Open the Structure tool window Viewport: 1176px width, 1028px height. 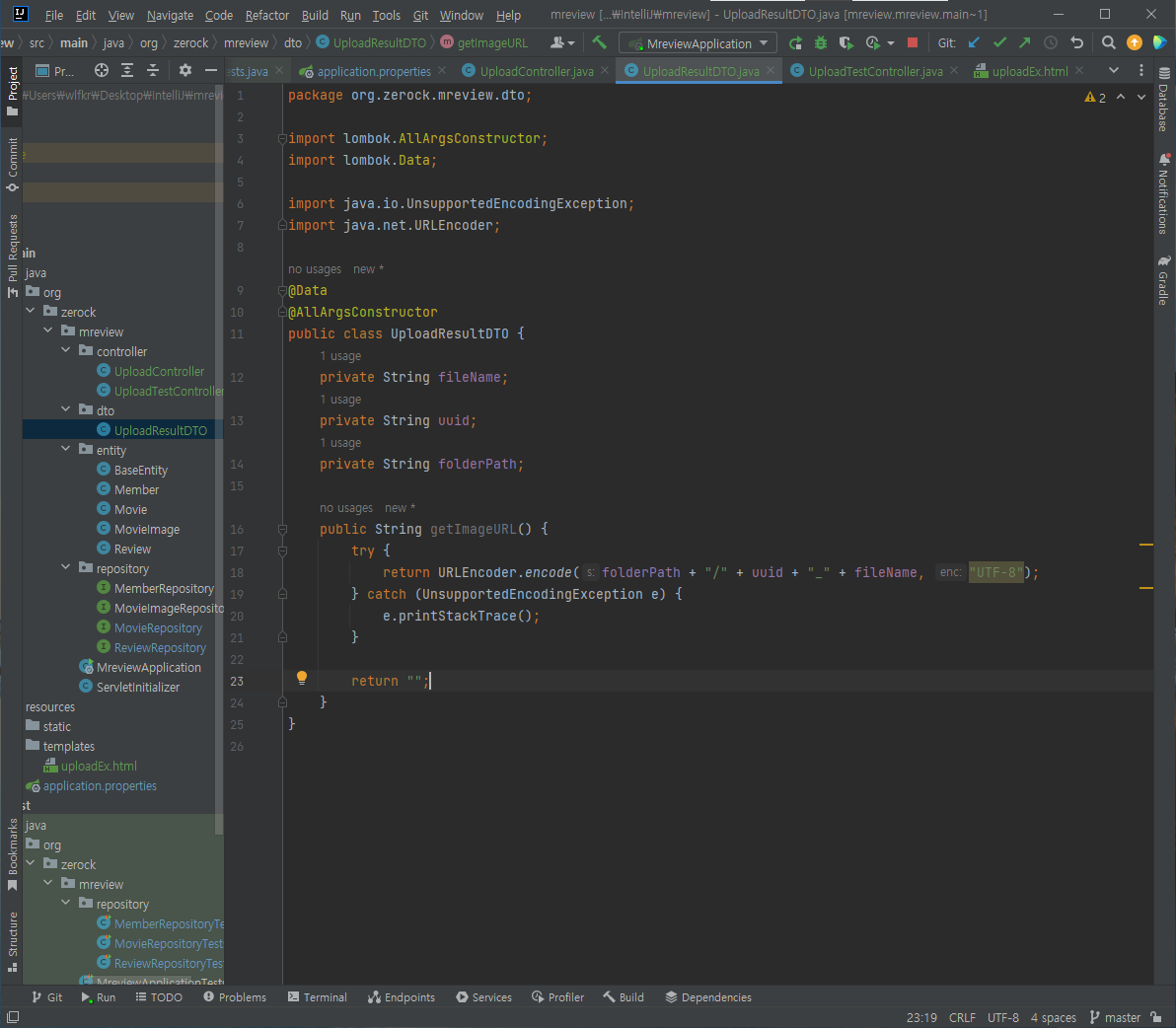[x=12, y=942]
